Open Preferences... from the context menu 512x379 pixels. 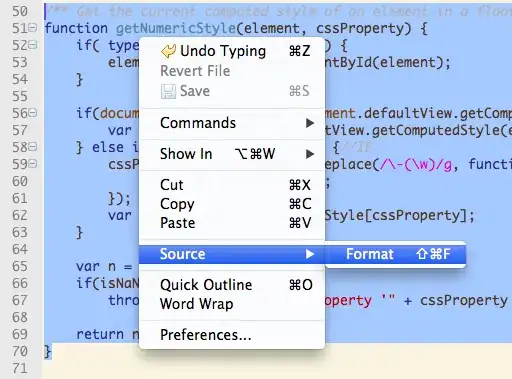232,335
